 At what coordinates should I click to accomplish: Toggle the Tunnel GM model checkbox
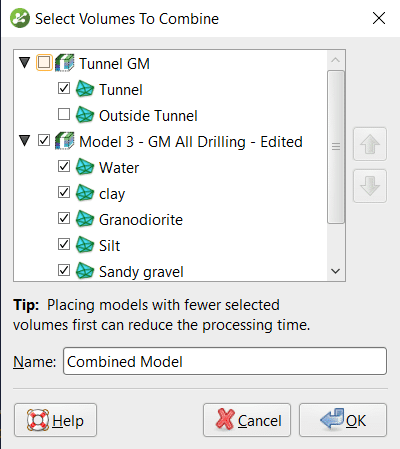pyautogui.click(x=44, y=62)
